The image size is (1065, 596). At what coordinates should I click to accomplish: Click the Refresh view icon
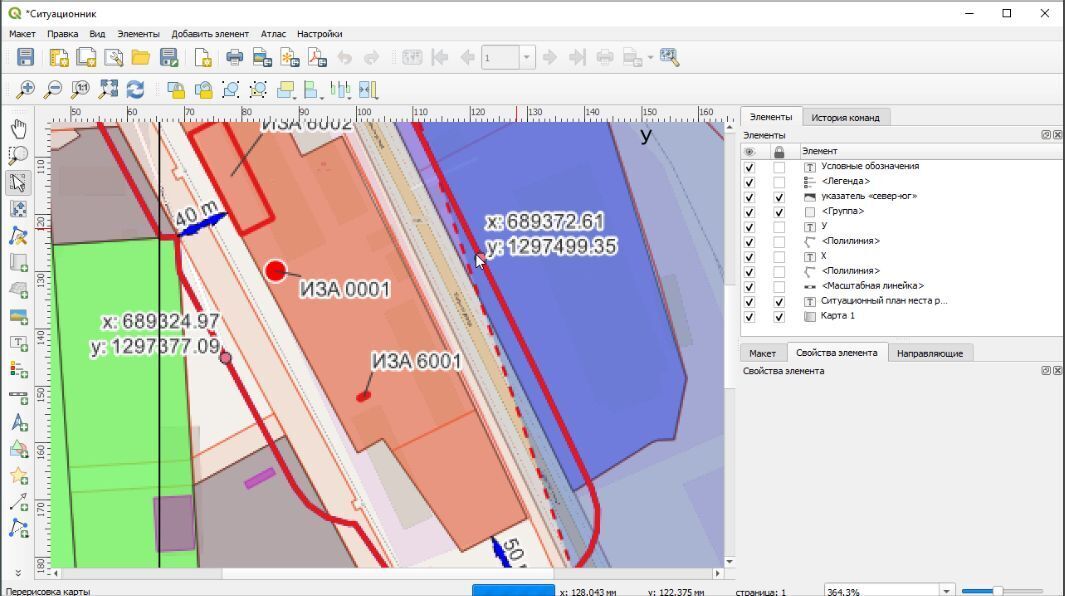point(135,90)
